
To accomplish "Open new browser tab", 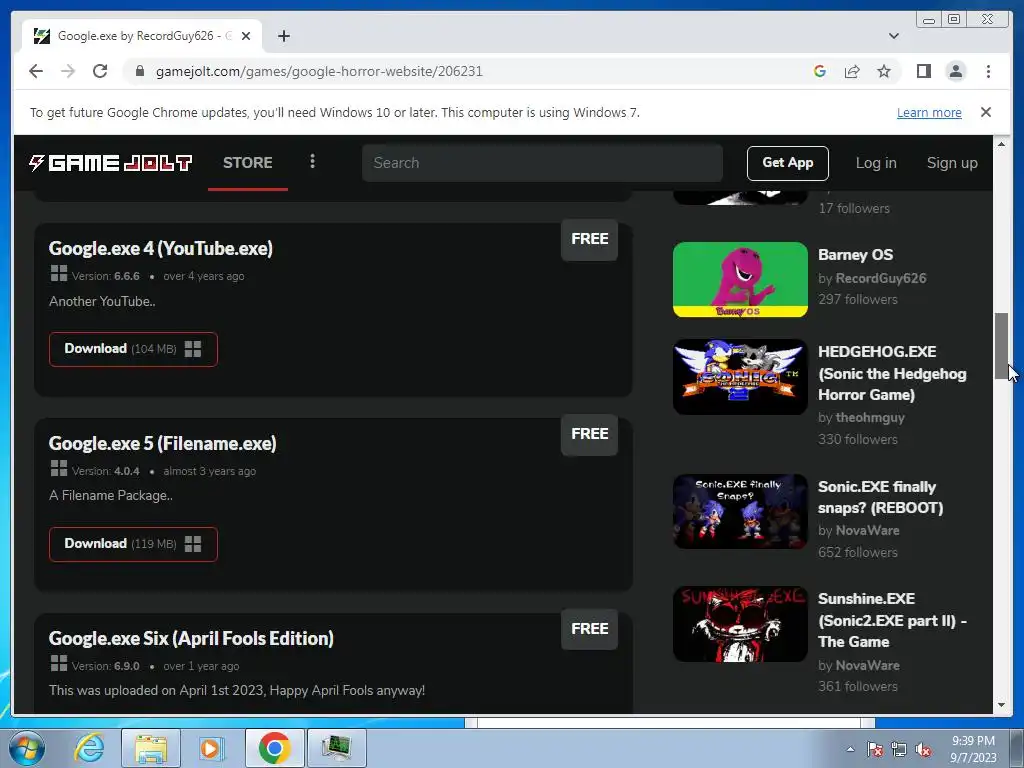I will pos(283,36).
